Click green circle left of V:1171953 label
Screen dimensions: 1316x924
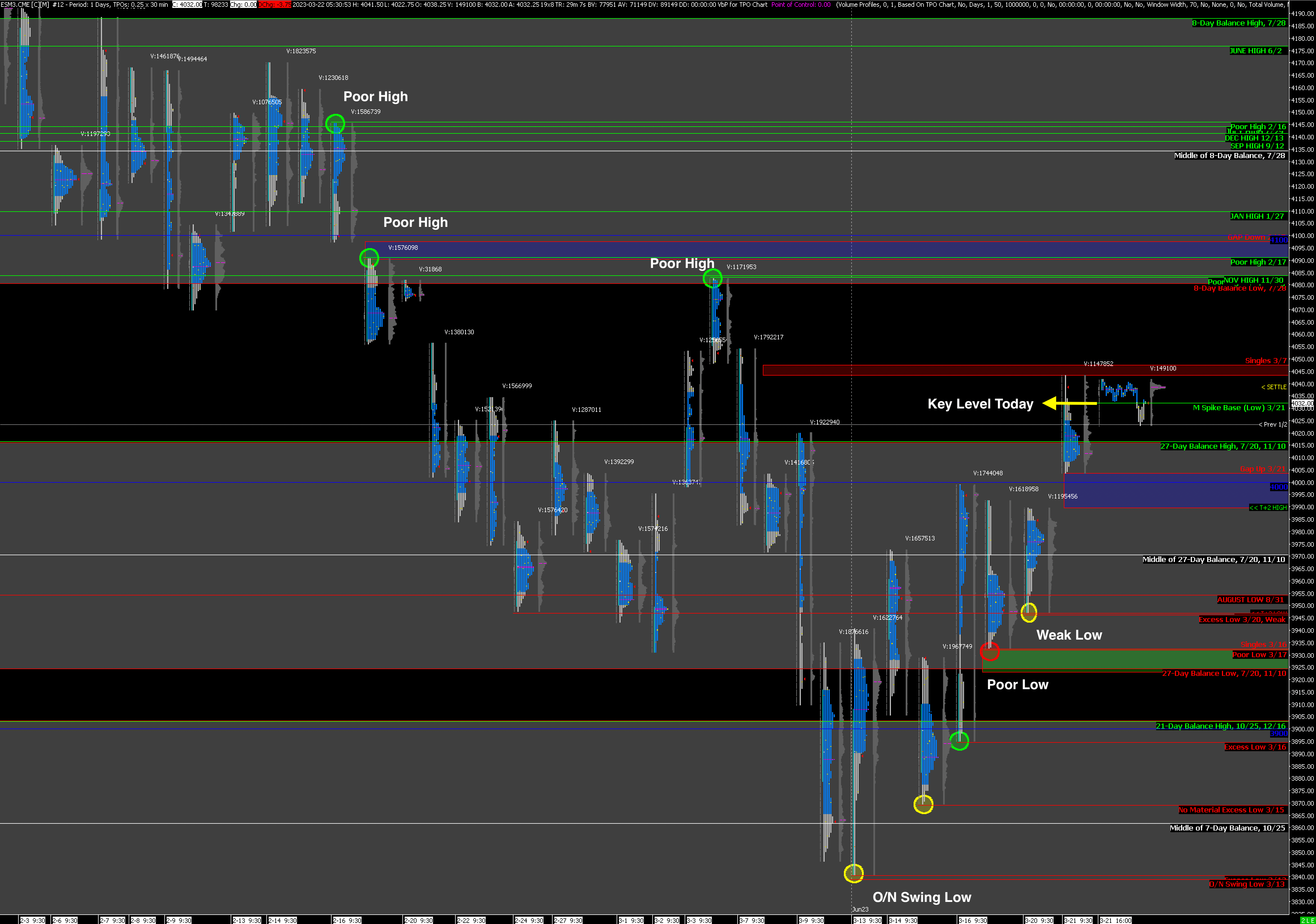click(x=712, y=279)
